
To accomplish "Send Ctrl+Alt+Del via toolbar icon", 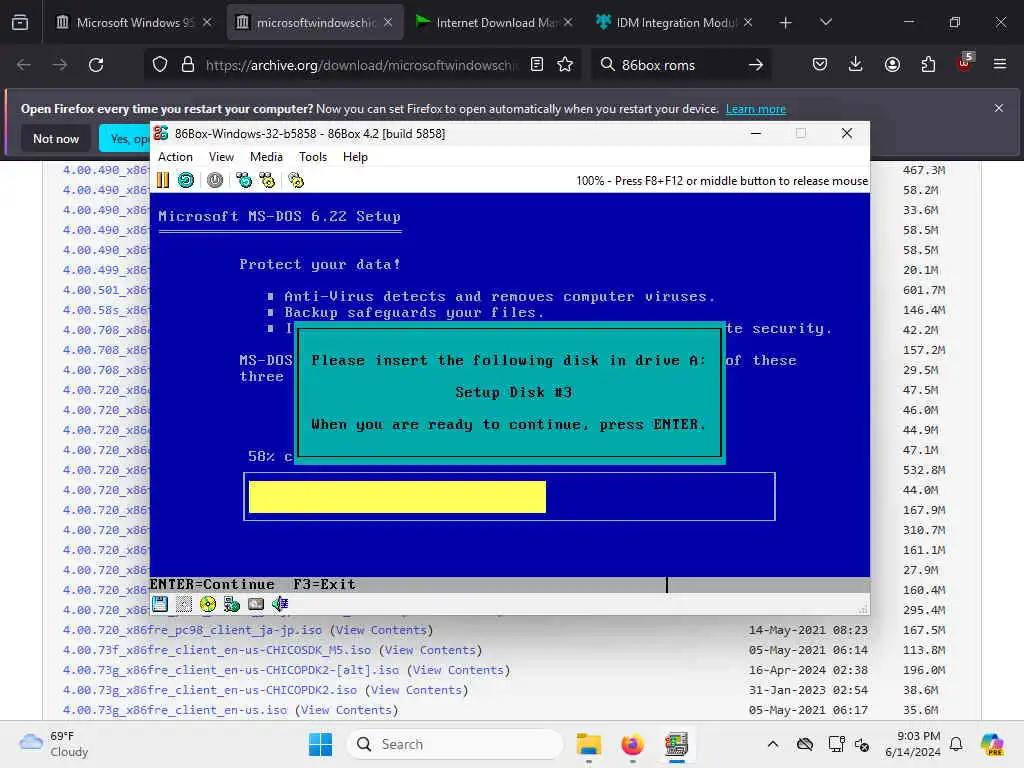I will [x=244, y=180].
